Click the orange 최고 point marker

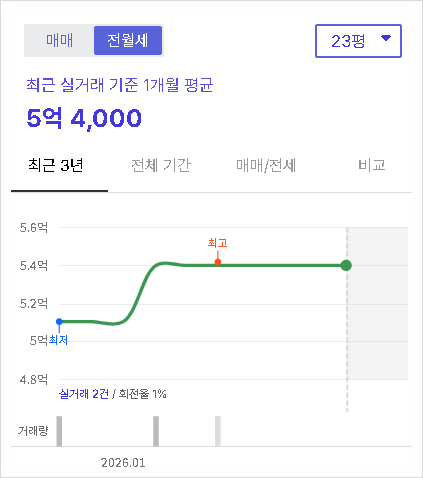point(218,262)
